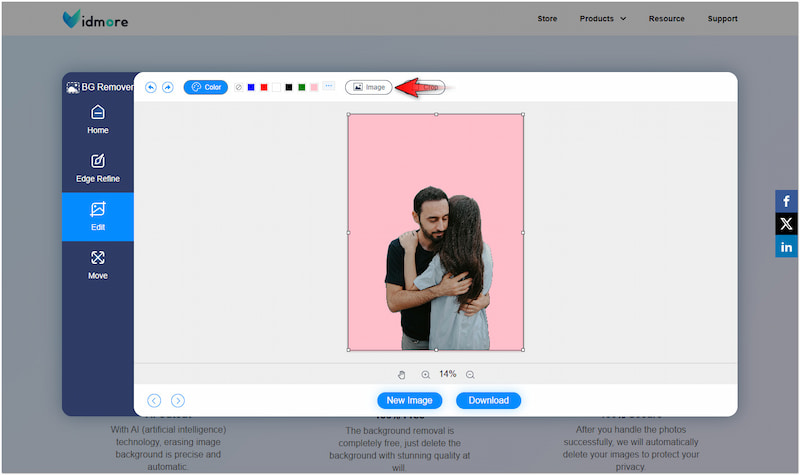
Task: Click the redo arrow icon
Action: click(x=167, y=87)
